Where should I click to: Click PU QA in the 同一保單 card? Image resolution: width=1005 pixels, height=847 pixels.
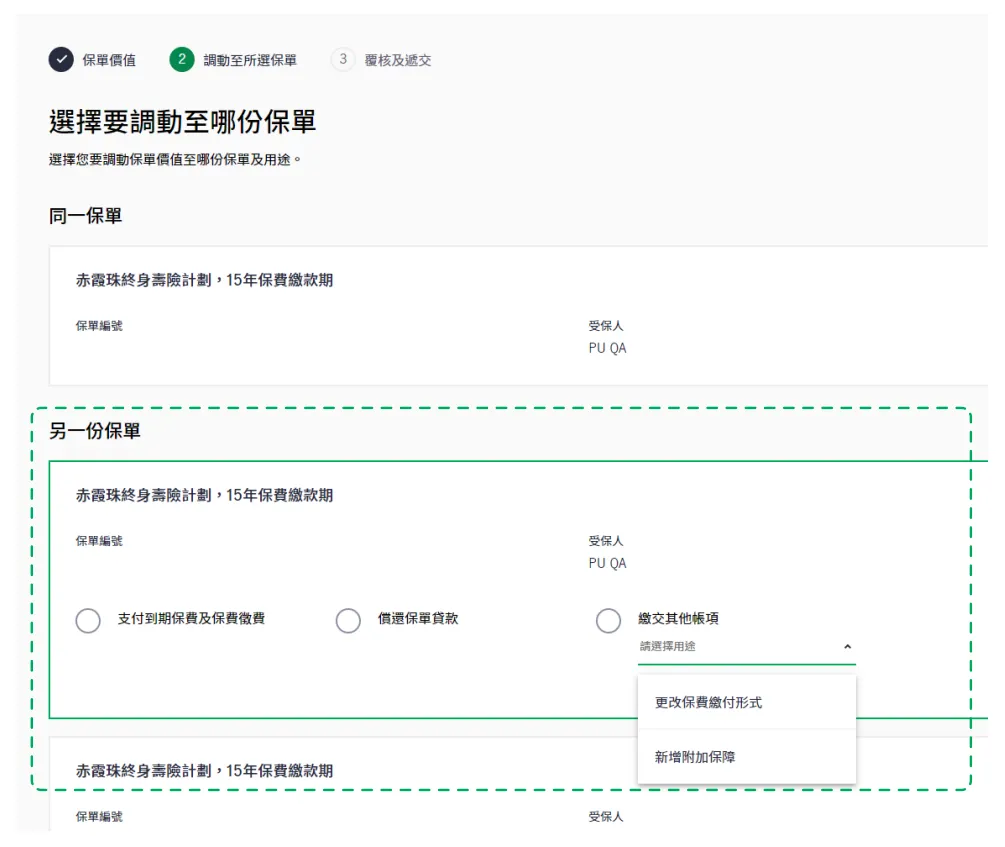[608, 348]
